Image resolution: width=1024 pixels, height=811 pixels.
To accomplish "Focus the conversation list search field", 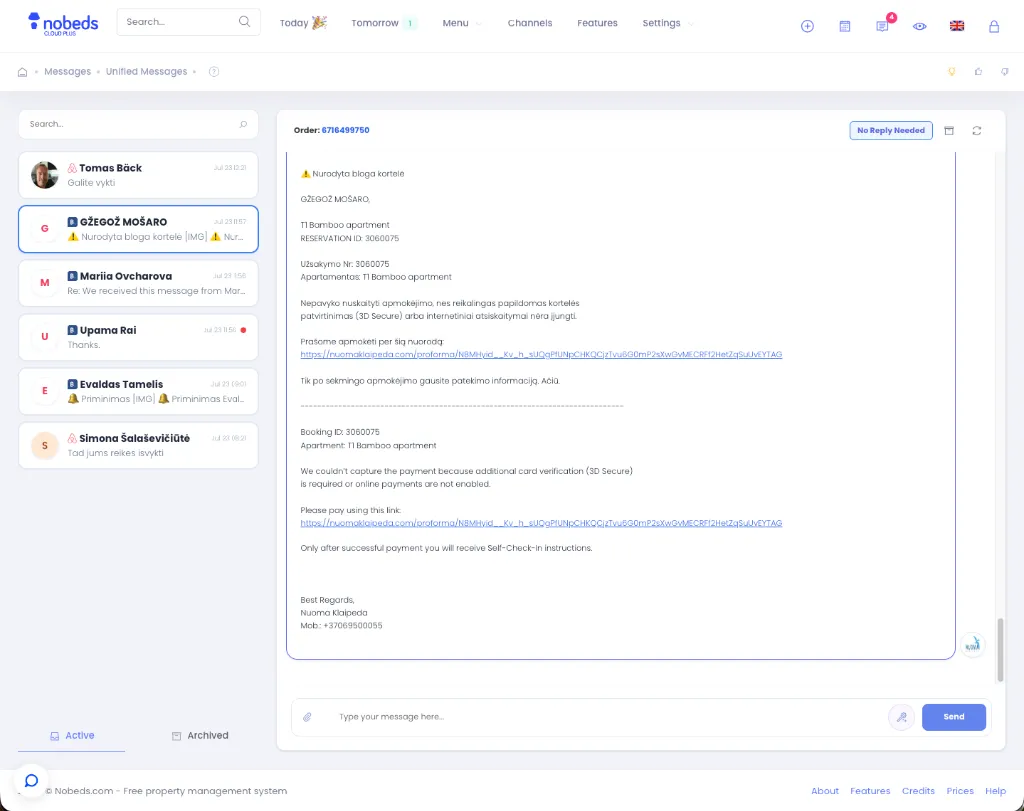I will [138, 124].
